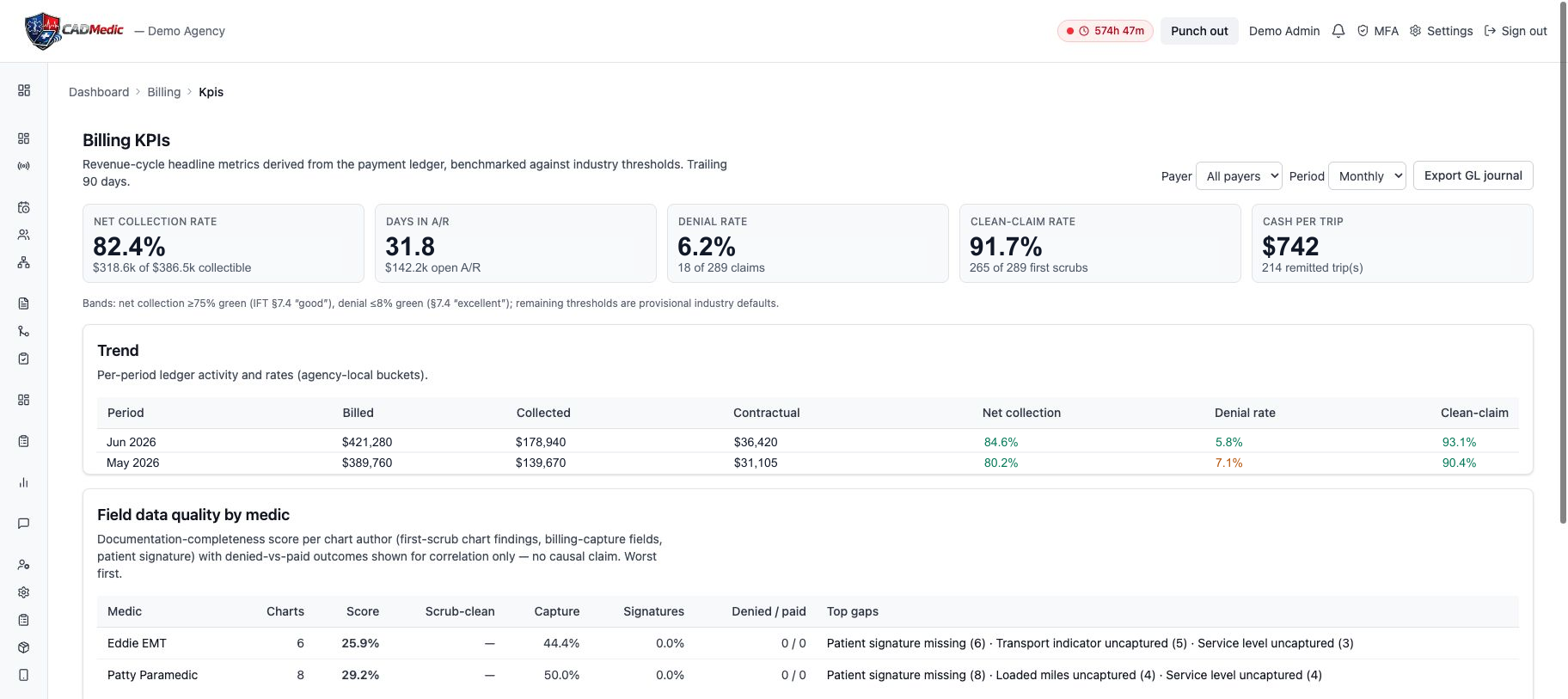The height and width of the screenshot is (699, 1568).
Task: Open the bar chart reports sidebar icon
Action: pos(24,482)
